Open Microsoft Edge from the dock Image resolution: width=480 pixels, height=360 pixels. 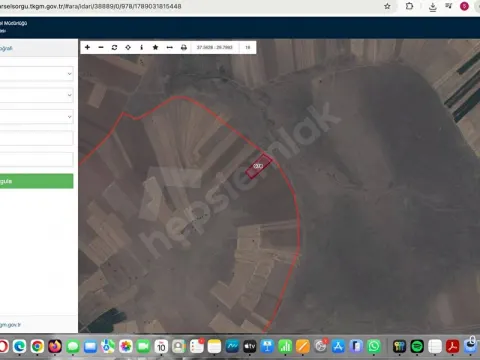coord(20,347)
